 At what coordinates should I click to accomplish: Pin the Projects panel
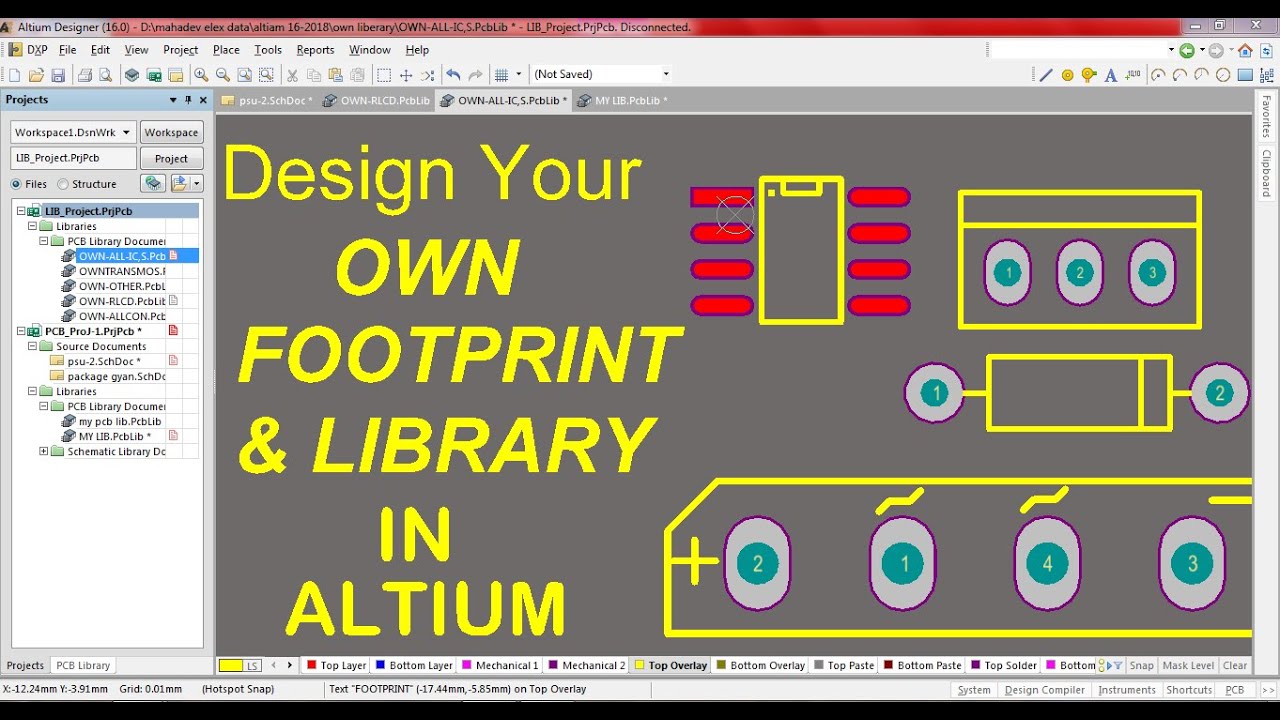188,100
